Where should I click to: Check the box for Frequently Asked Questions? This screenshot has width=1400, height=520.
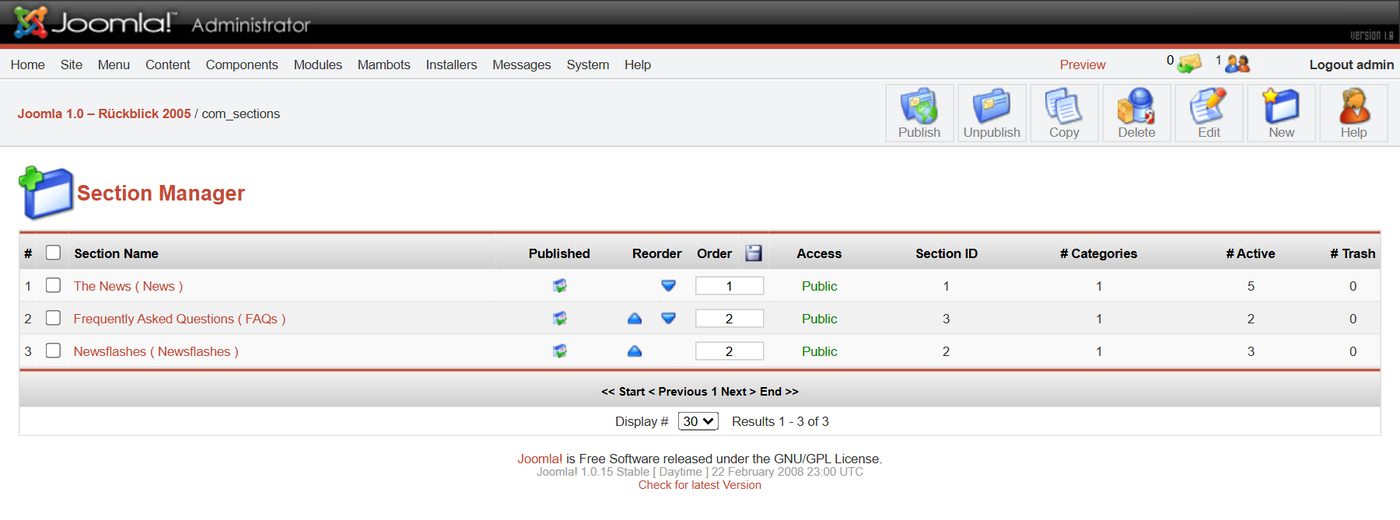click(54, 319)
